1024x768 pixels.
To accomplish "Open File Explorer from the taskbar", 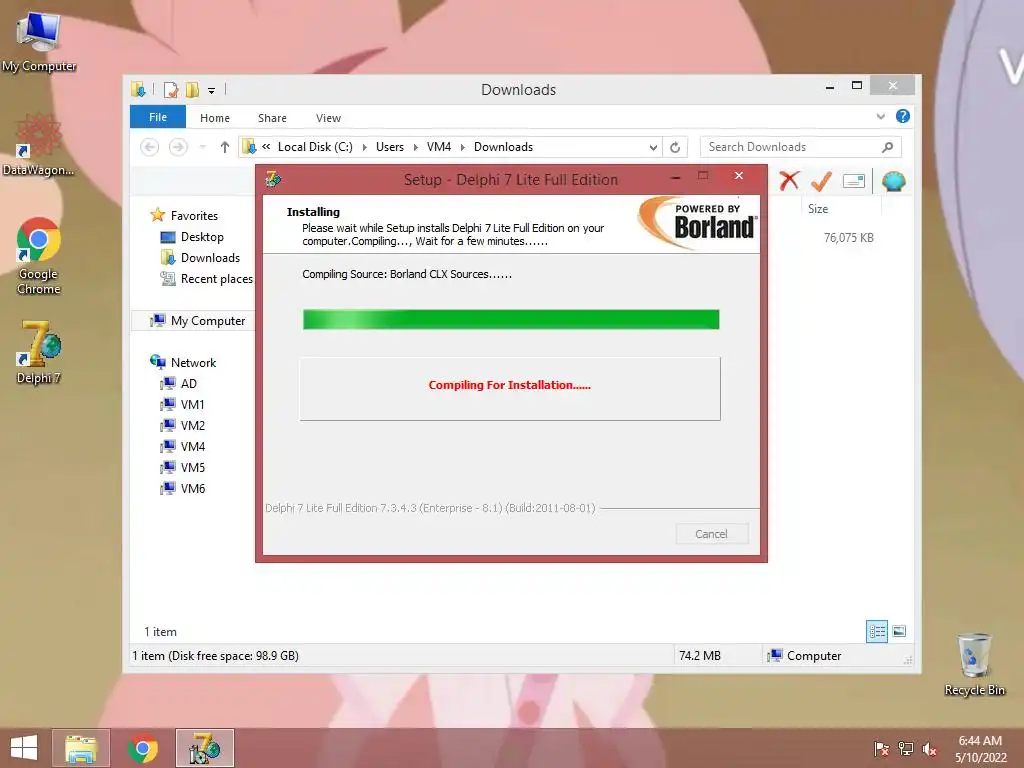I will [81, 748].
